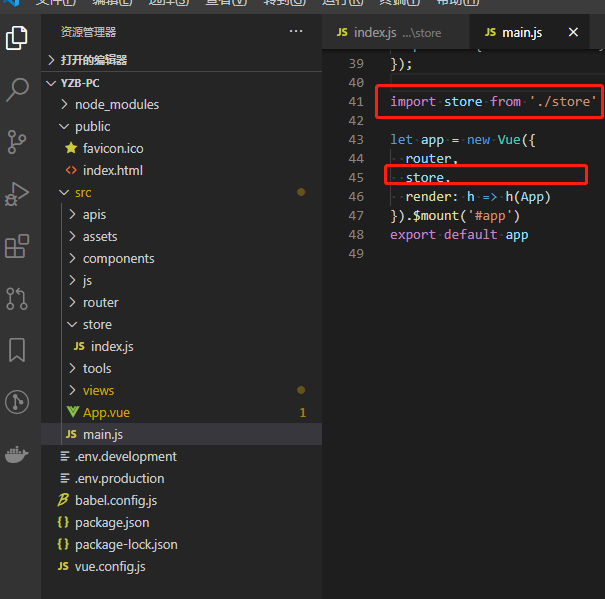Open the Explorer view icon
The height and width of the screenshot is (599, 605).
[17, 38]
